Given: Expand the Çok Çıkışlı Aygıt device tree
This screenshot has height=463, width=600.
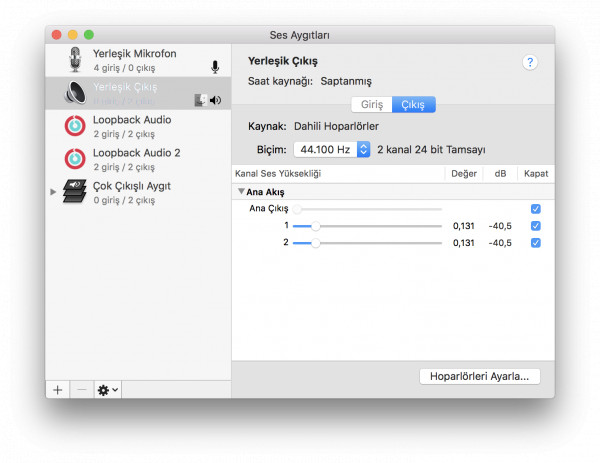Looking at the screenshot, I should (53, 191).
